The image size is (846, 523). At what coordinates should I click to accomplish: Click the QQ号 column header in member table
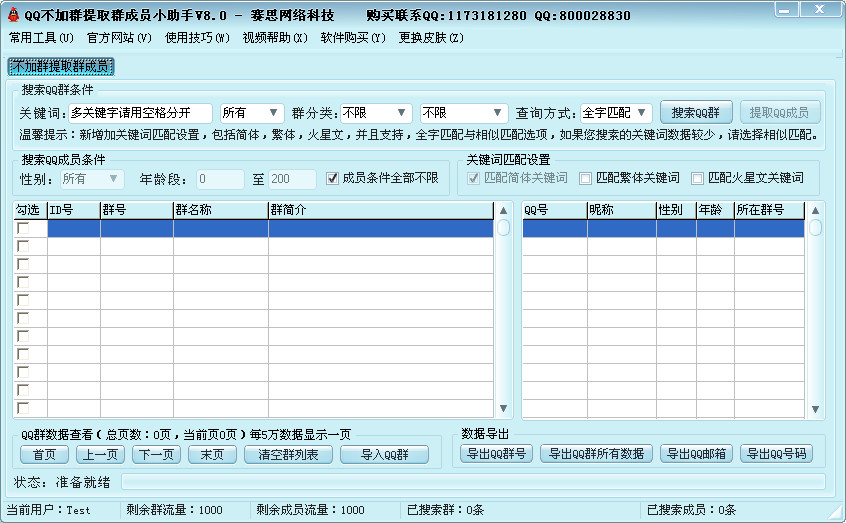coord(555,210)
